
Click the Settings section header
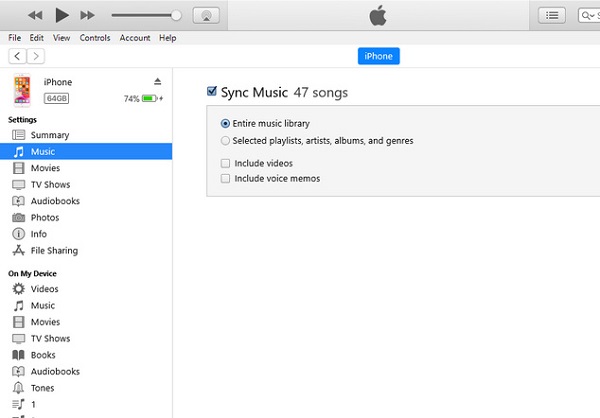pos(22,120)
